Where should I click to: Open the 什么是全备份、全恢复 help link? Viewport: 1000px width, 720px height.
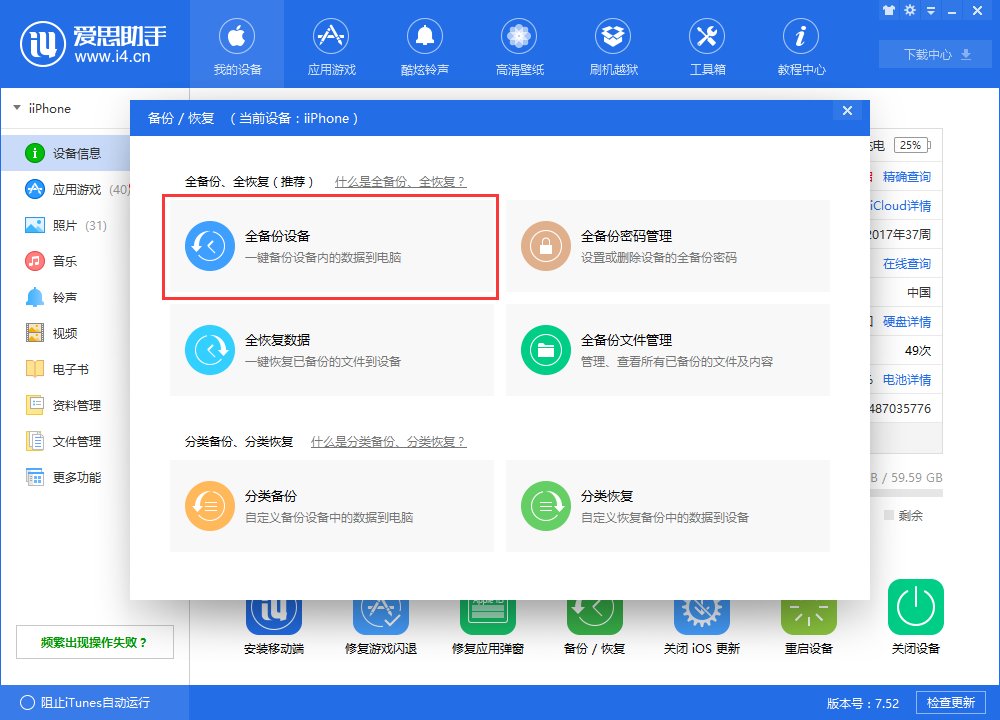pyautogui.click(x=400, y=181)
